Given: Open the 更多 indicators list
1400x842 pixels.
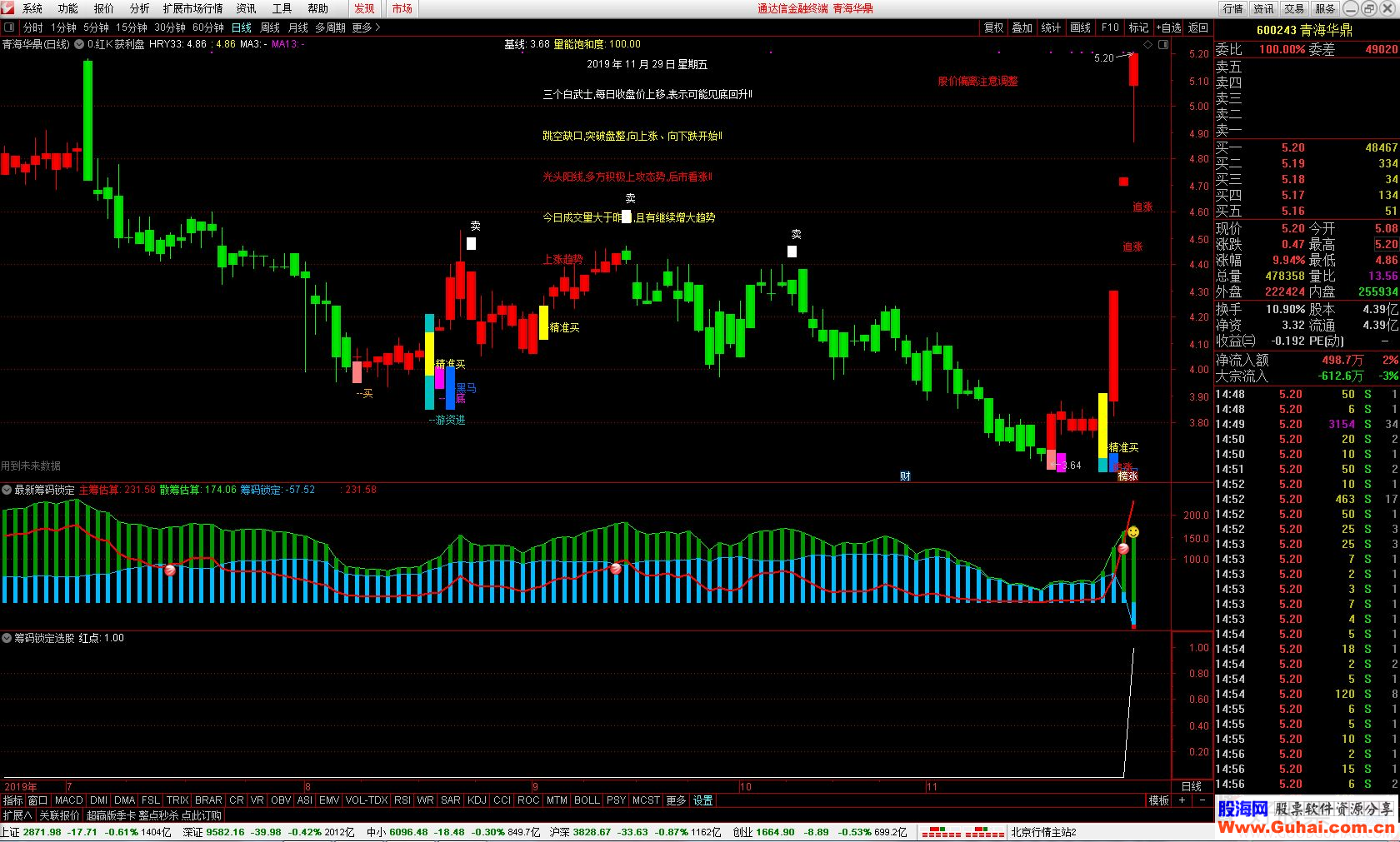Looking at the screenshot, I should (x=676, y=800).
